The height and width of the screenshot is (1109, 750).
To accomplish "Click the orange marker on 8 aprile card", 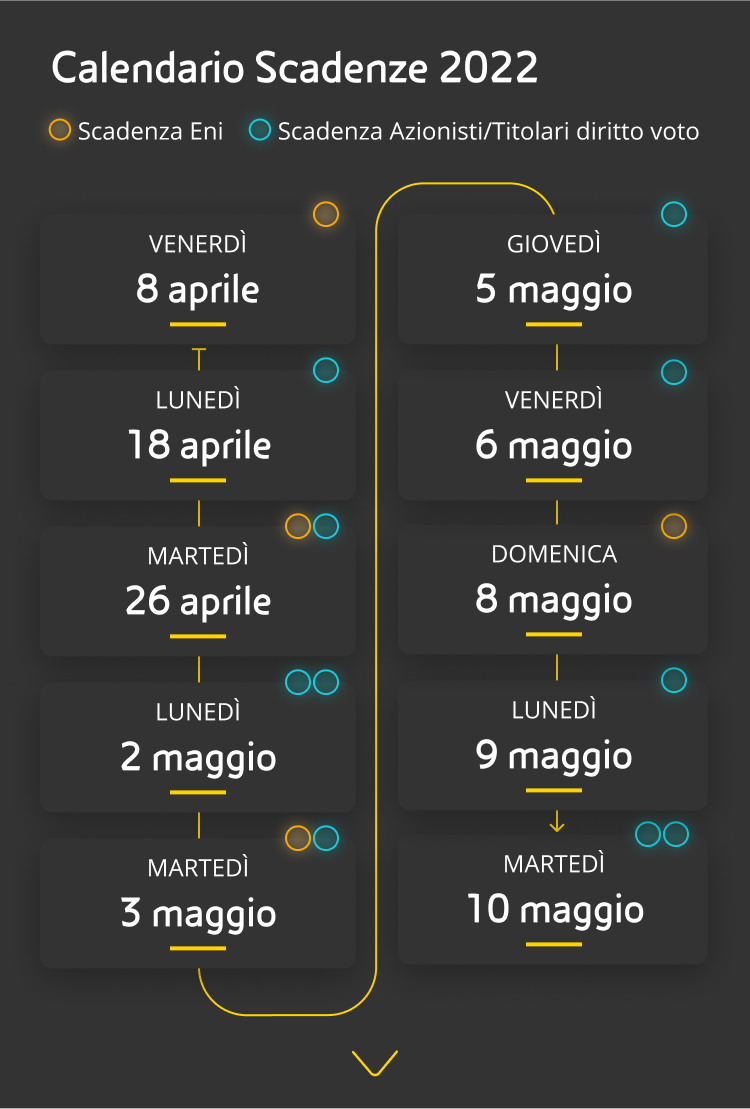I will coord(326,214).
